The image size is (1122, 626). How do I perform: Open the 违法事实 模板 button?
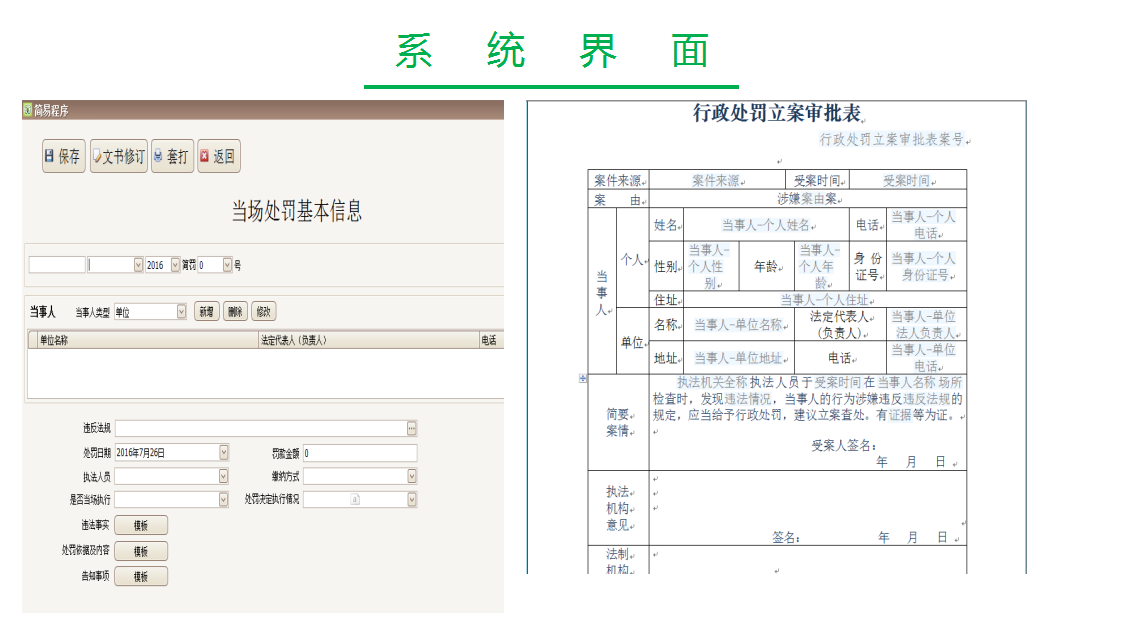tap(141, 525)
